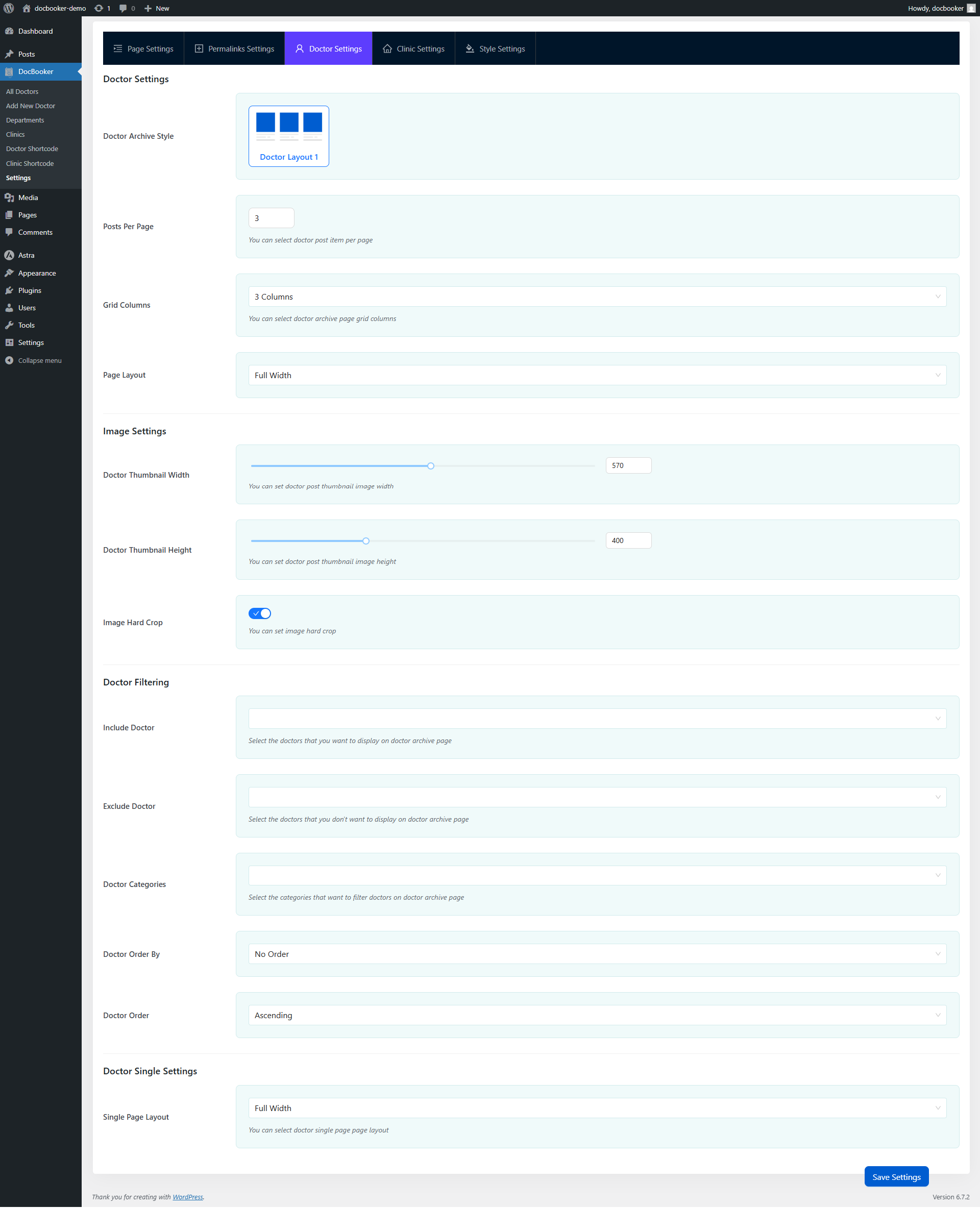Open the Grid Columns dropdown
The width and height of the screenshot is (980, 1208).
point(597,297)
